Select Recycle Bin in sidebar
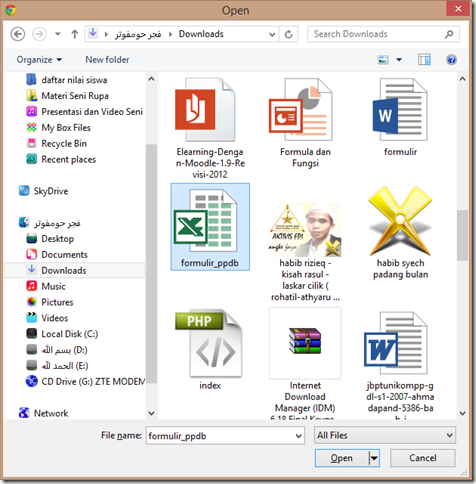Viewport: 476px width, 484px height. pyautogui.click(x=57, y=144)
